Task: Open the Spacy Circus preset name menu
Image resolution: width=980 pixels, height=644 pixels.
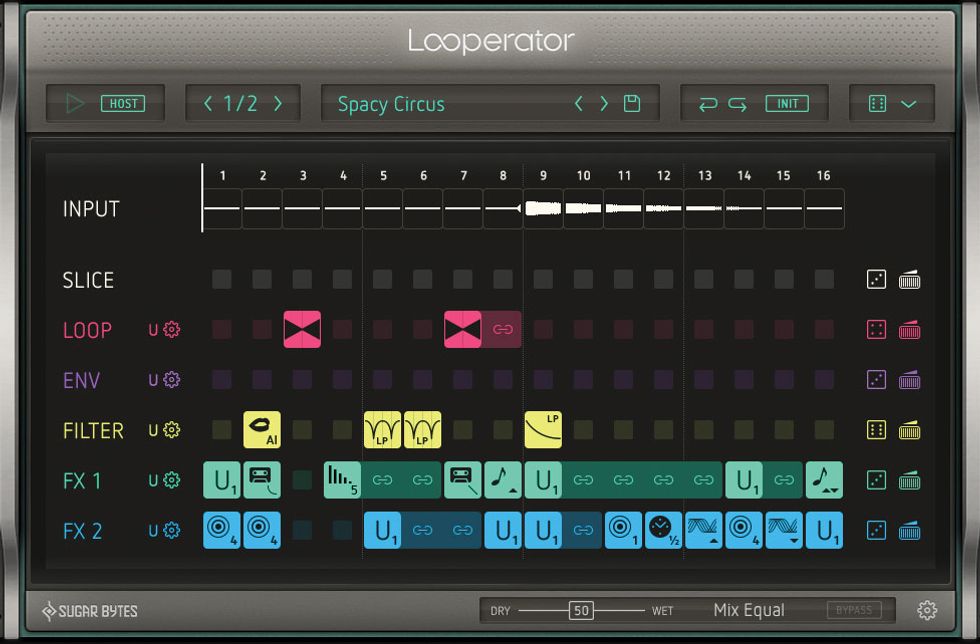Action: click(391, 104)
